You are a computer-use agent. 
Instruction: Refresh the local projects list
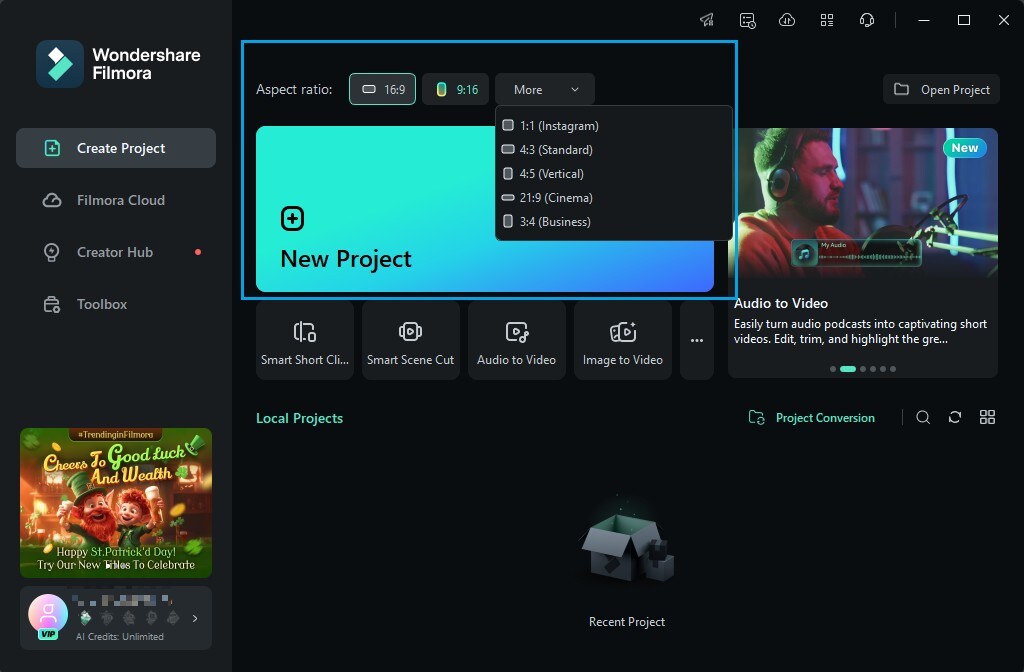[955, 417]
